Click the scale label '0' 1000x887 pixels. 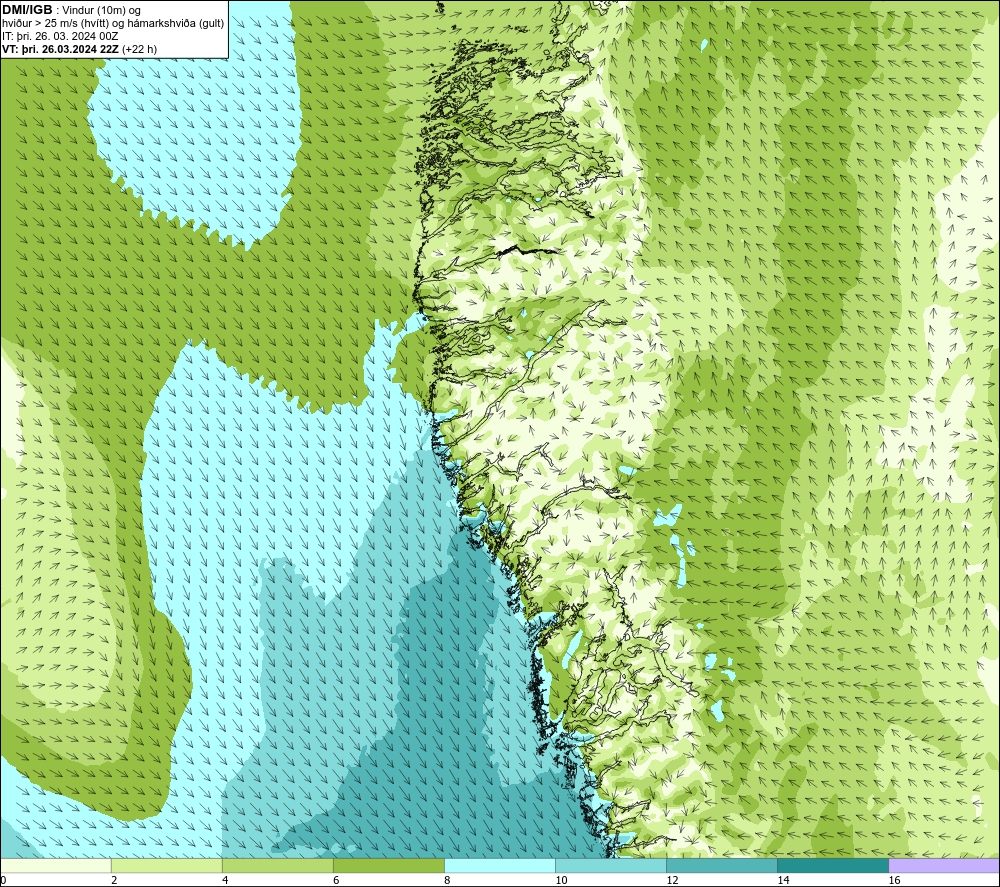click(x=3, y=881)
